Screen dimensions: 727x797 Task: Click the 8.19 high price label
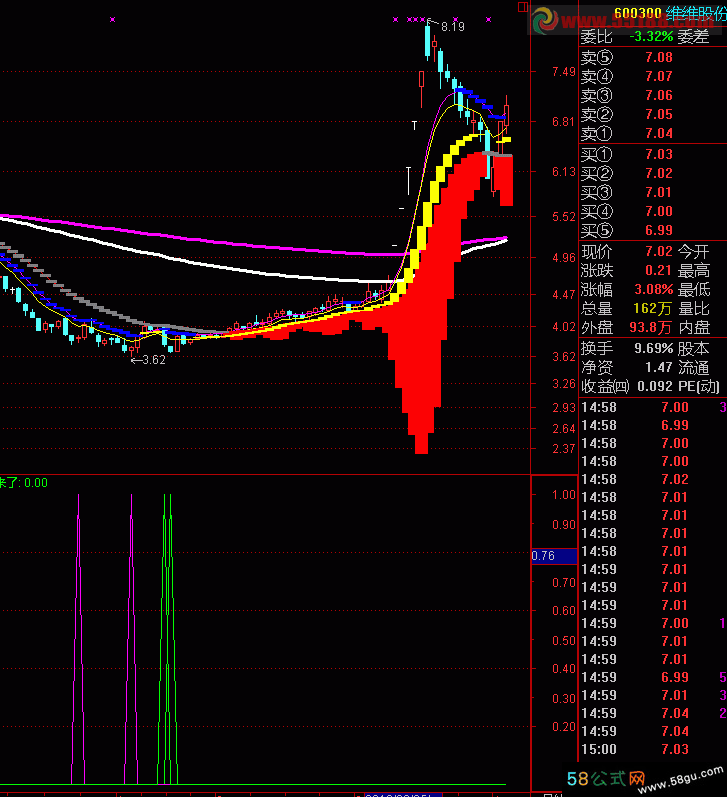tap(452, 26)
